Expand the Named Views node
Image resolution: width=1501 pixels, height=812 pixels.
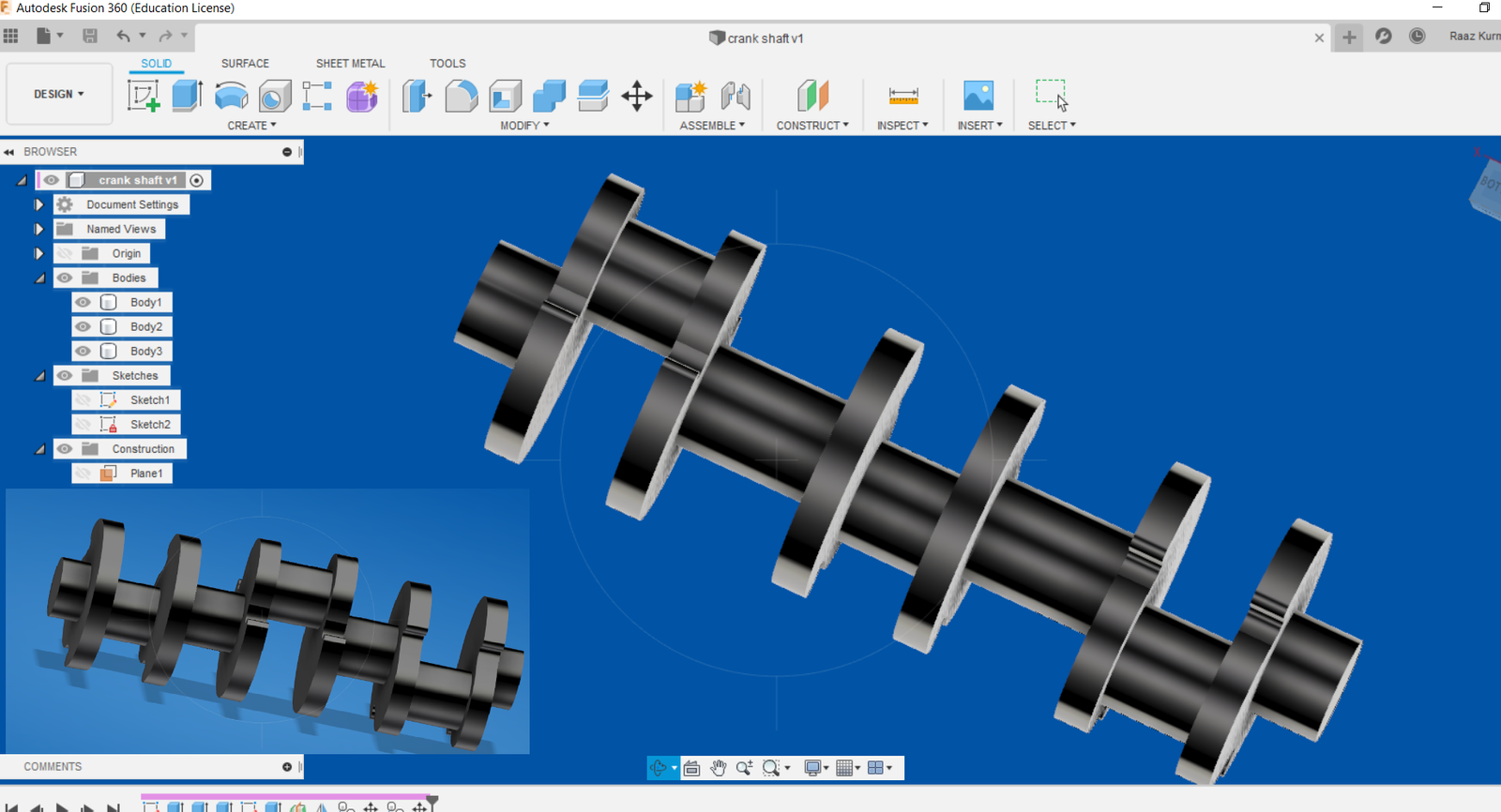39,229
